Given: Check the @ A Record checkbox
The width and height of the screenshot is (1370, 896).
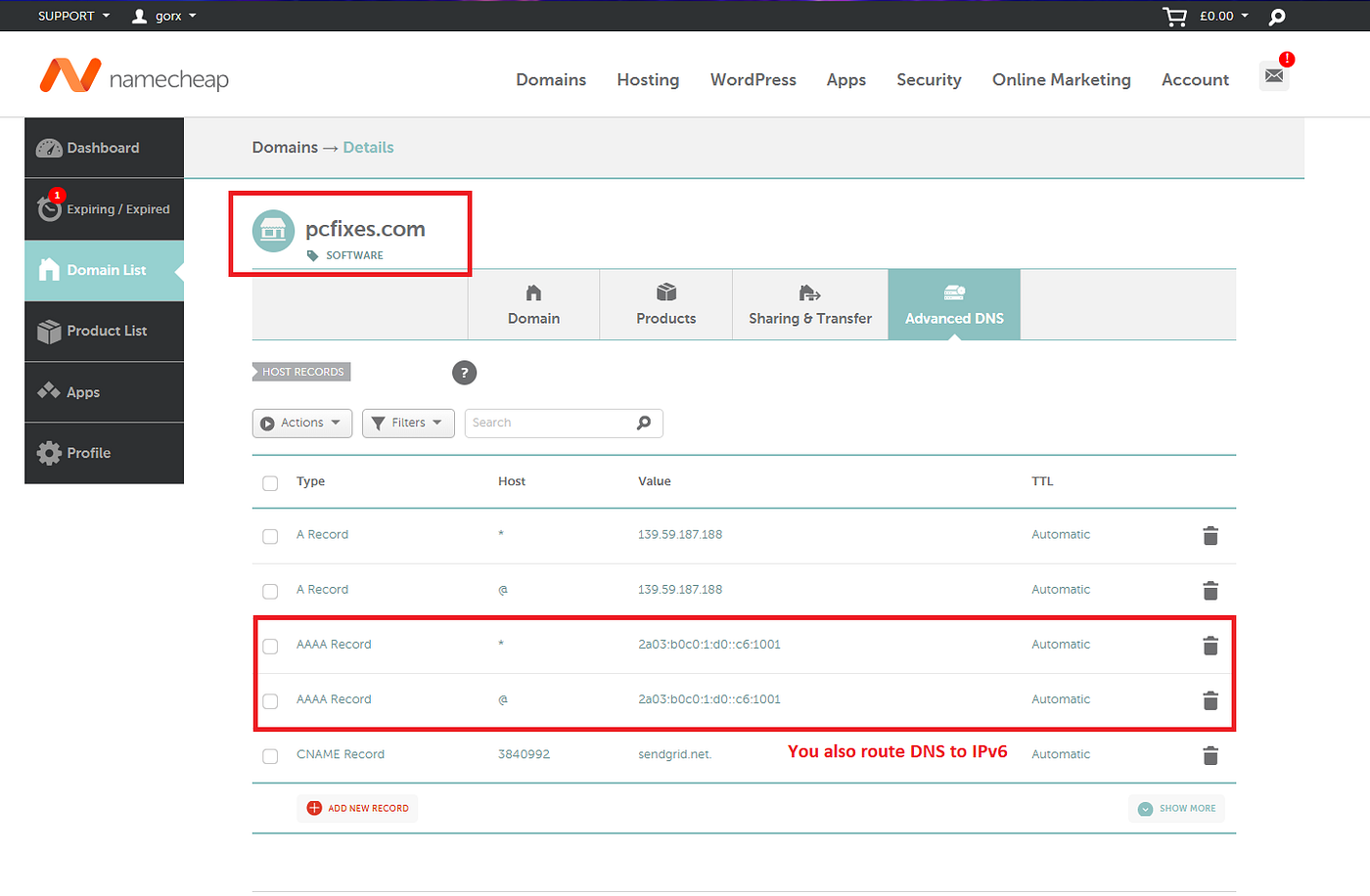Looking at the screenshot, I should [270, 592].
